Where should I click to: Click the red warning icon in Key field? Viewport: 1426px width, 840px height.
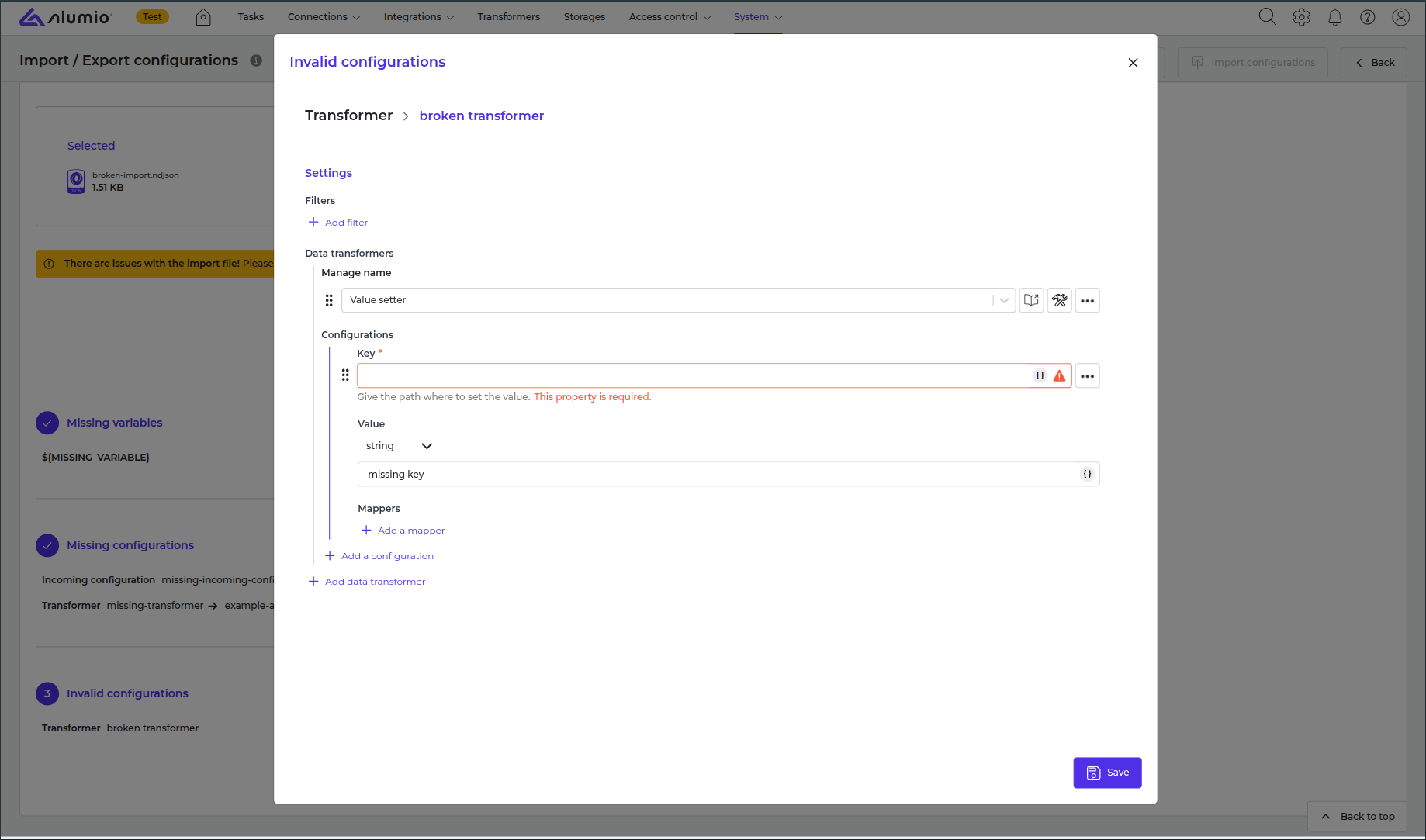[1059, 375]
